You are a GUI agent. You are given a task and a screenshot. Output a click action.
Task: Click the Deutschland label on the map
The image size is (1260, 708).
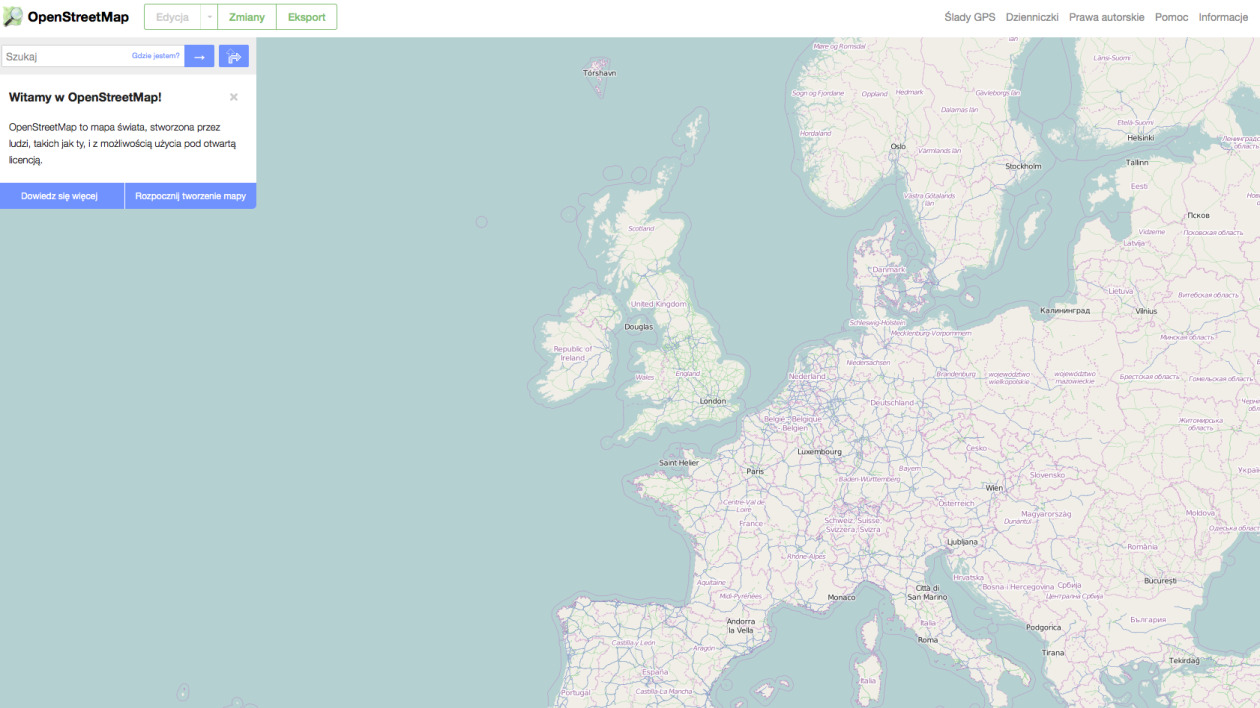[x=892, y=402]
